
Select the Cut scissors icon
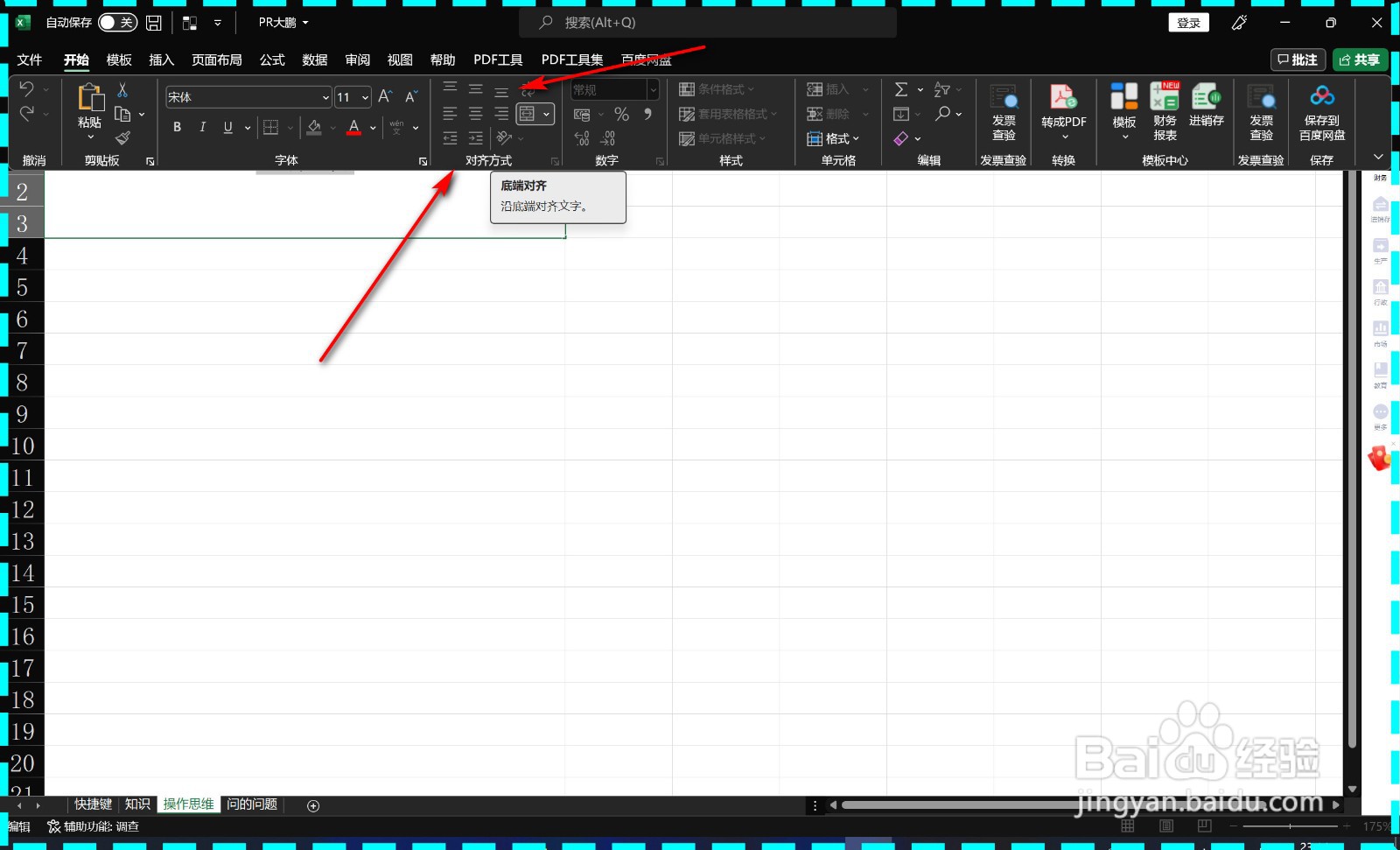122,90
